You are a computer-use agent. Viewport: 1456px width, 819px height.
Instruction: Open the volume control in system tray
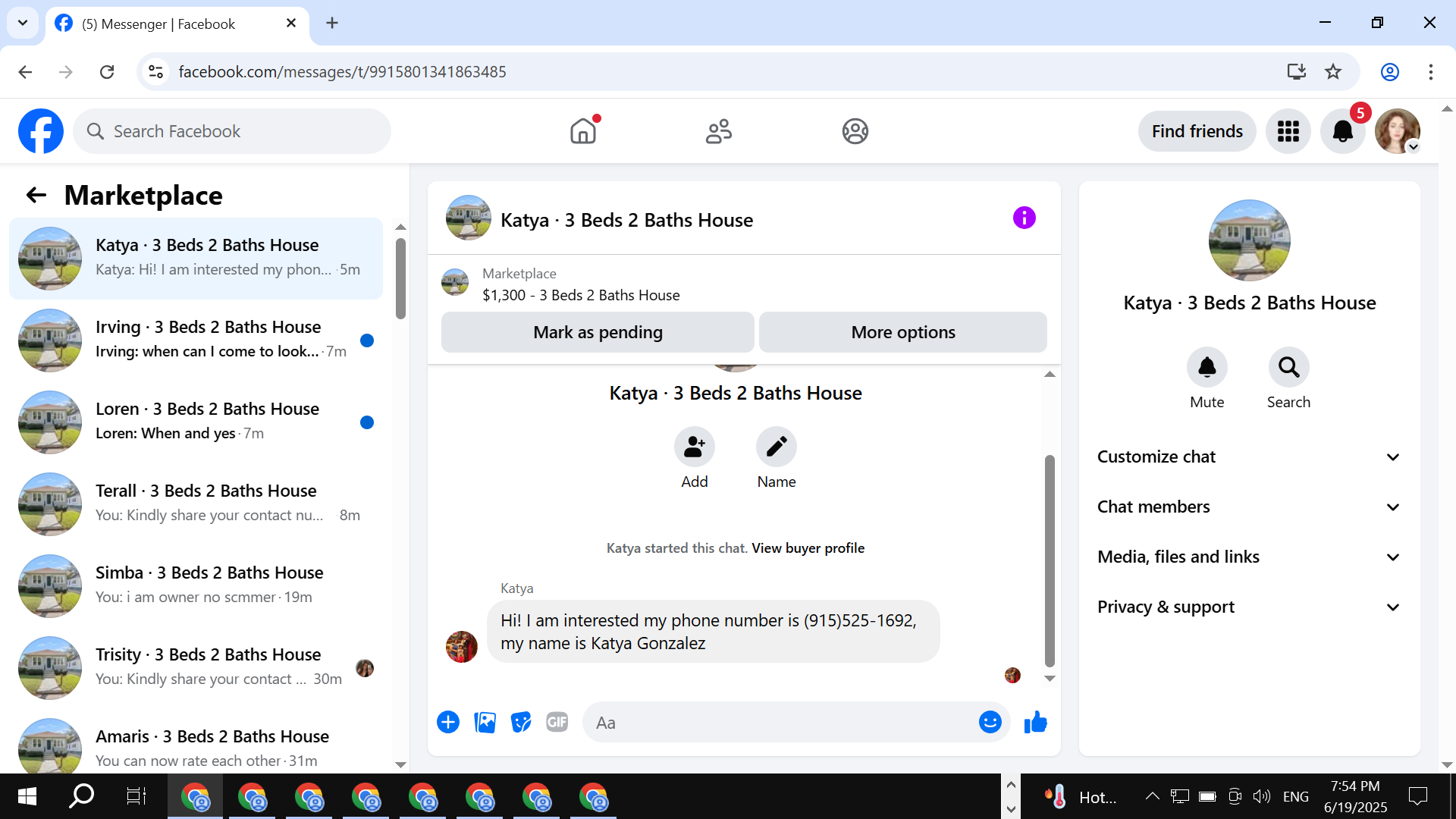point(1261,796)
